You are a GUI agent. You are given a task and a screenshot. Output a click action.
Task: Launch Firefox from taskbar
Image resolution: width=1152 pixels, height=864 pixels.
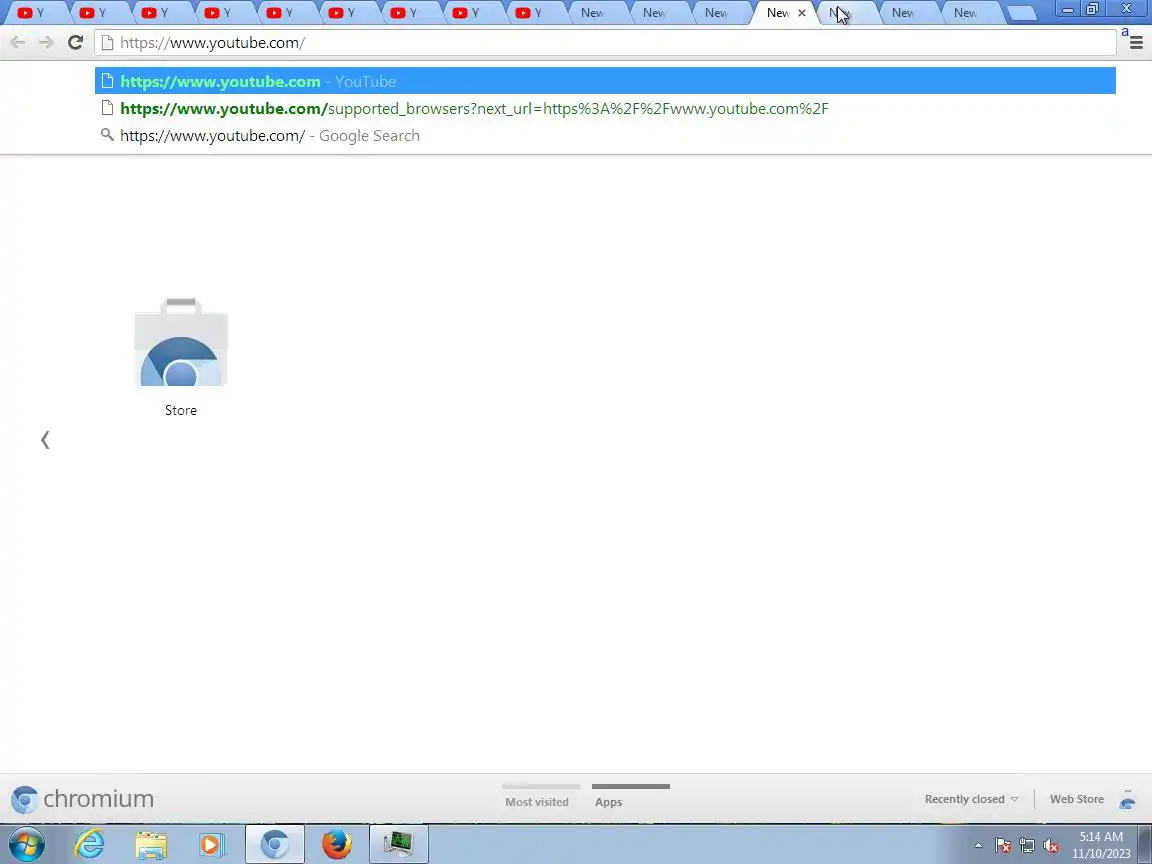tap(336, 844)
